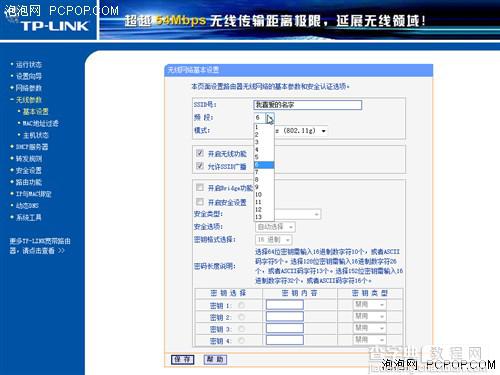Enable the 开启安全设置 checkbox
Viewport: 500px width, 375px height.
tap(200, 202)
